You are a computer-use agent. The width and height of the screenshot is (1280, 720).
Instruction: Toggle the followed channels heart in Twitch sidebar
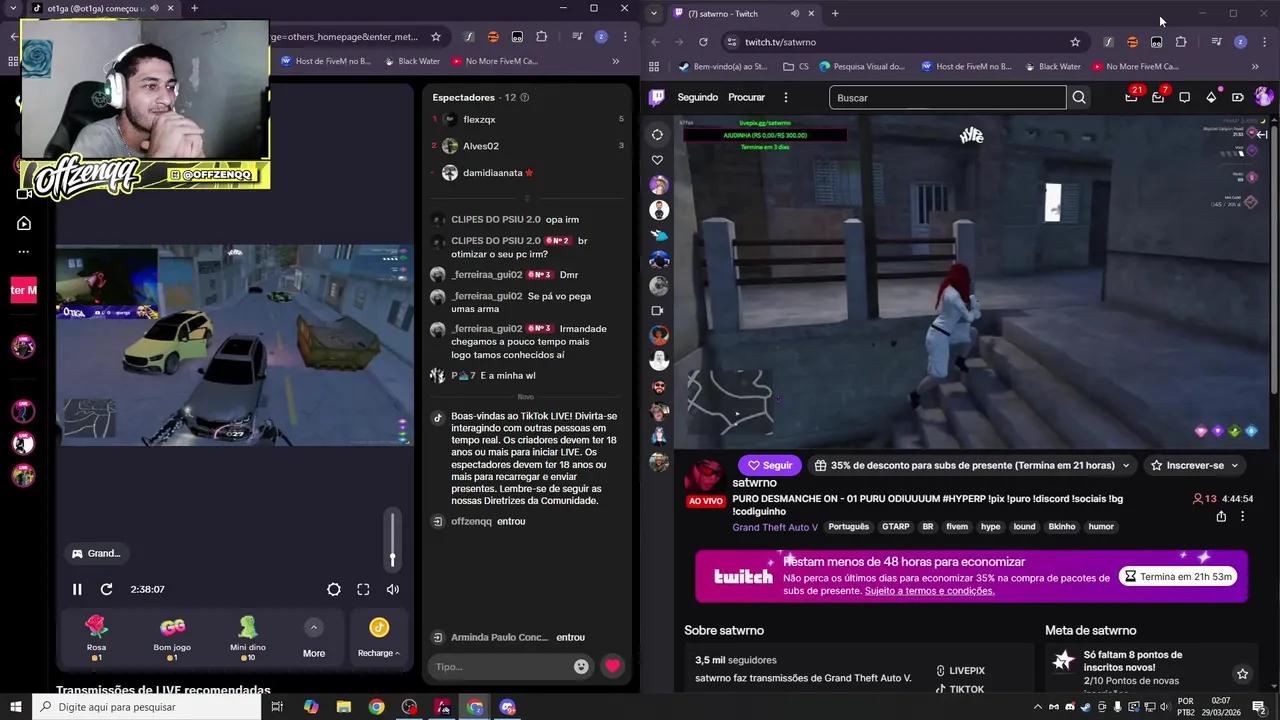tap(657, 160)
